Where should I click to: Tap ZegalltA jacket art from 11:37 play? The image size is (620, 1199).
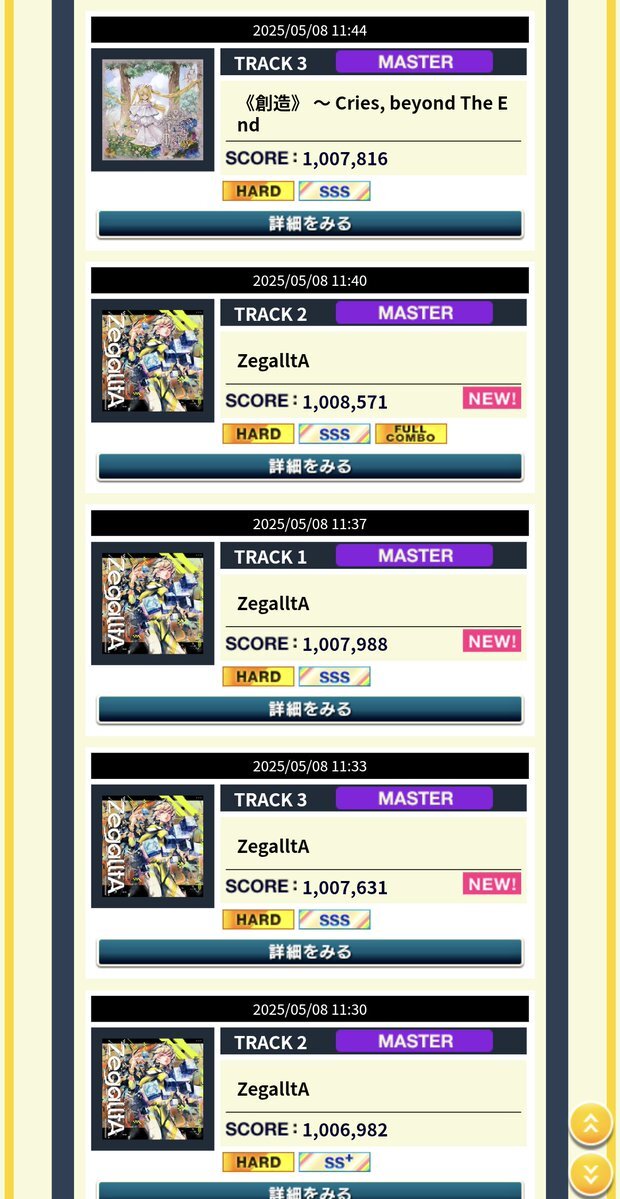pos(153,603)
